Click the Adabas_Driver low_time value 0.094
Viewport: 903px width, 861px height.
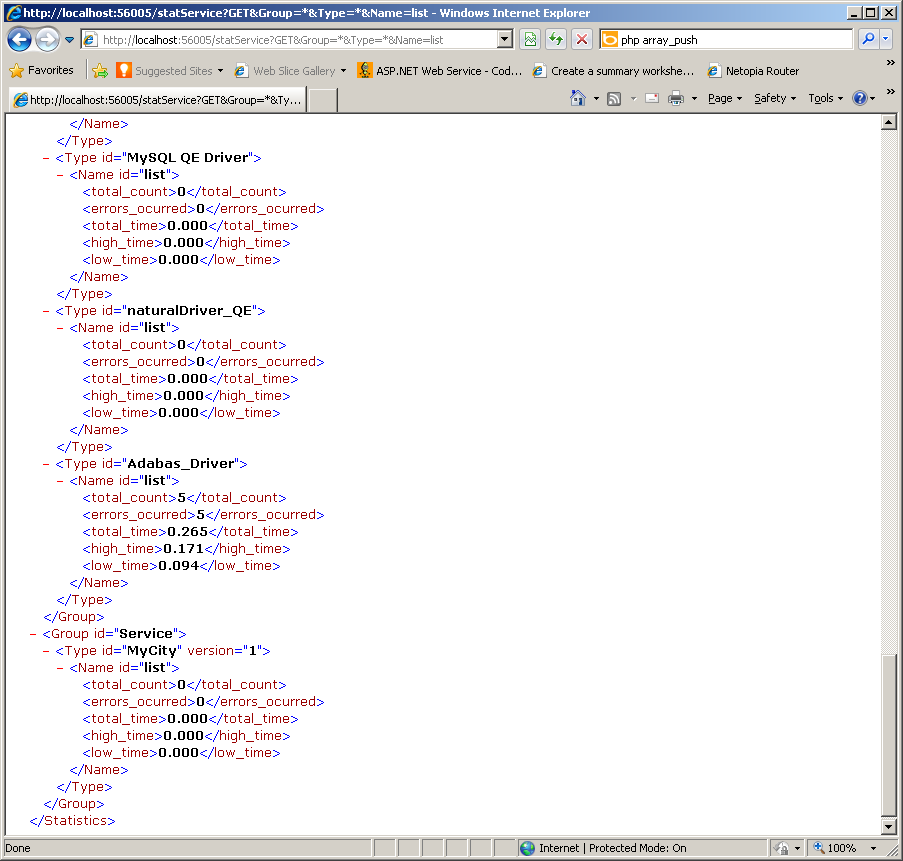pos(179,566)
